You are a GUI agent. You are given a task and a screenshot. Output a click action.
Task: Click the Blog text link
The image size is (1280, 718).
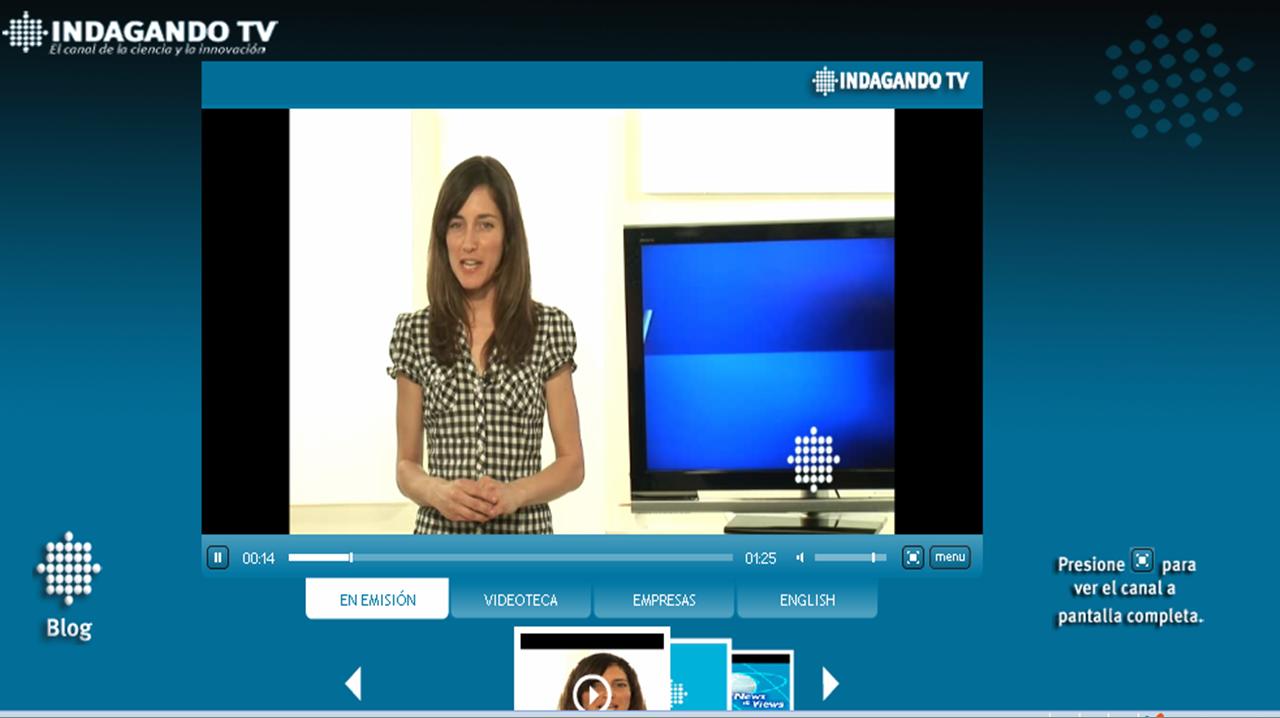[68, 629]
